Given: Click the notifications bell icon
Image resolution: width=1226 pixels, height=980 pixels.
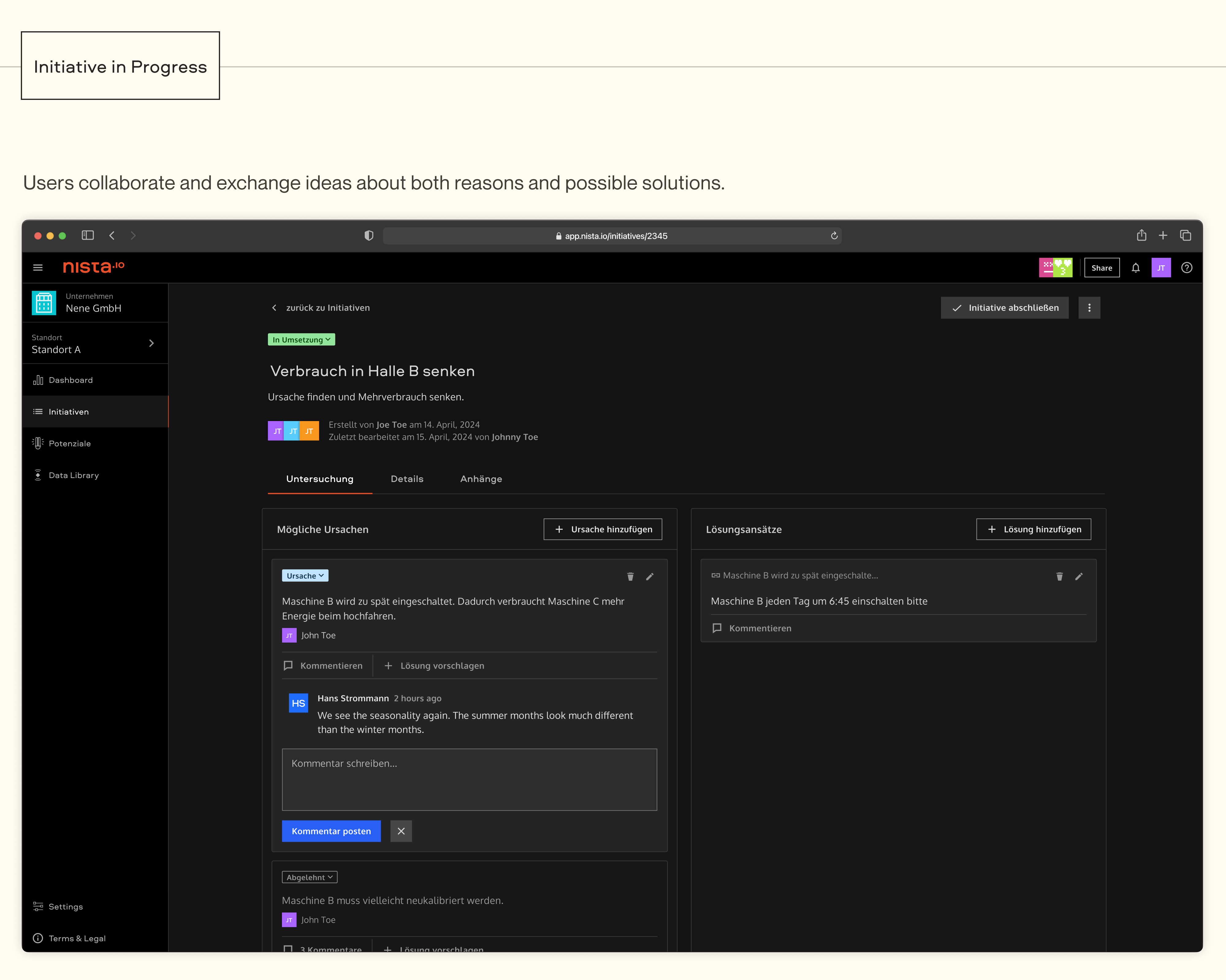Looking at the screenshot, I should tap(1135, 268).
